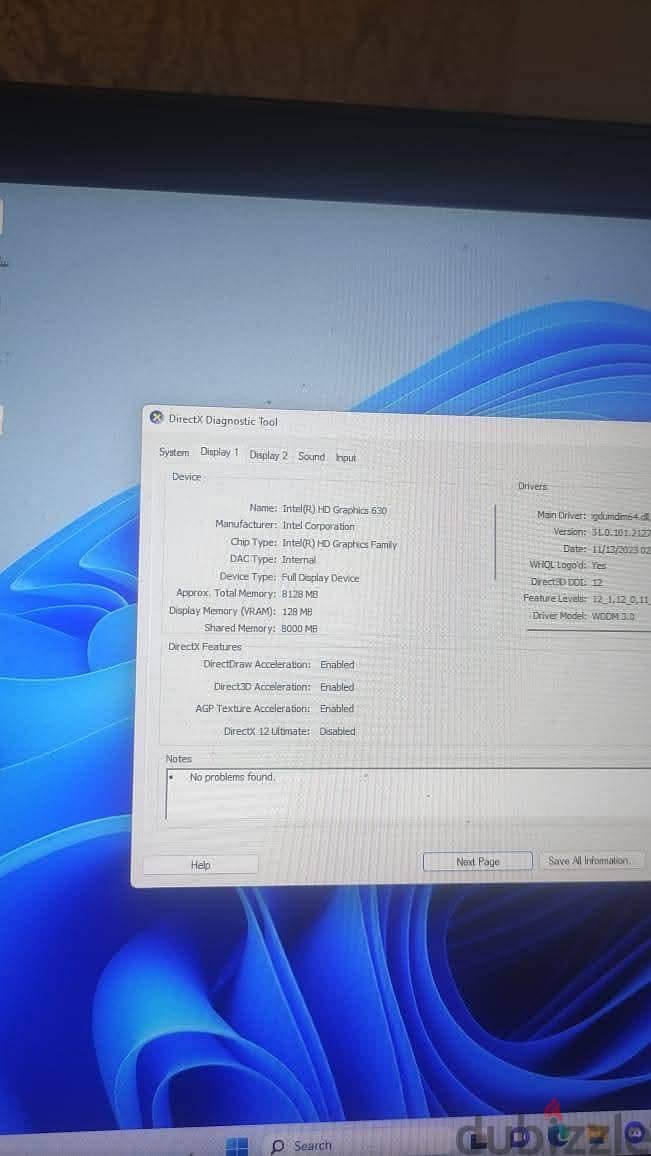The width and height of the screenshot is (651, 1156).
Task: Click the '128 MB' VRAM value
Action: point(297,612)
